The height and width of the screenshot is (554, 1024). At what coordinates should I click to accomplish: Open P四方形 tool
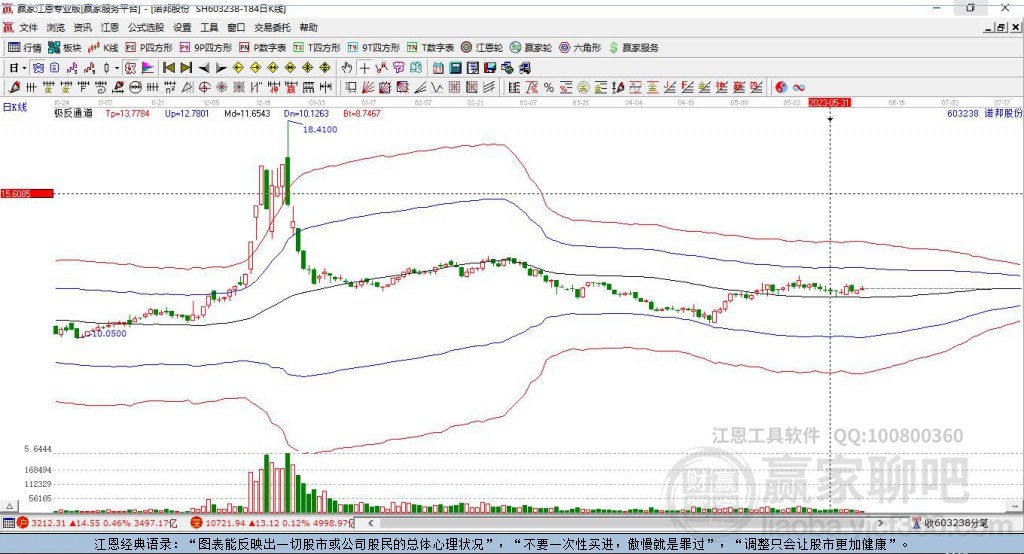[149, 48]
